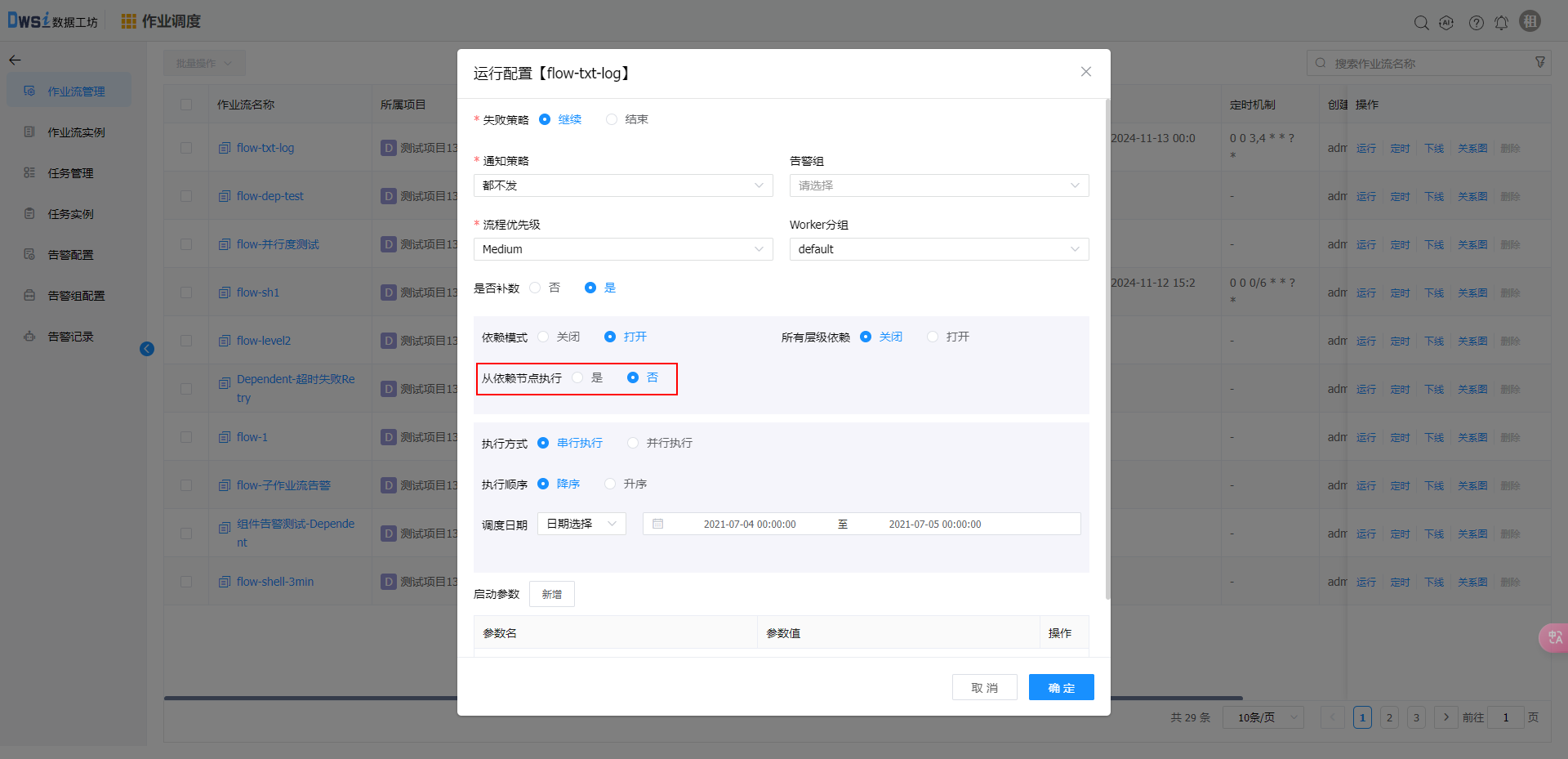Expand the 流程优先级 Medium dropdown
The height and width of the screenshot is (759, 1568).
[622, 249]
